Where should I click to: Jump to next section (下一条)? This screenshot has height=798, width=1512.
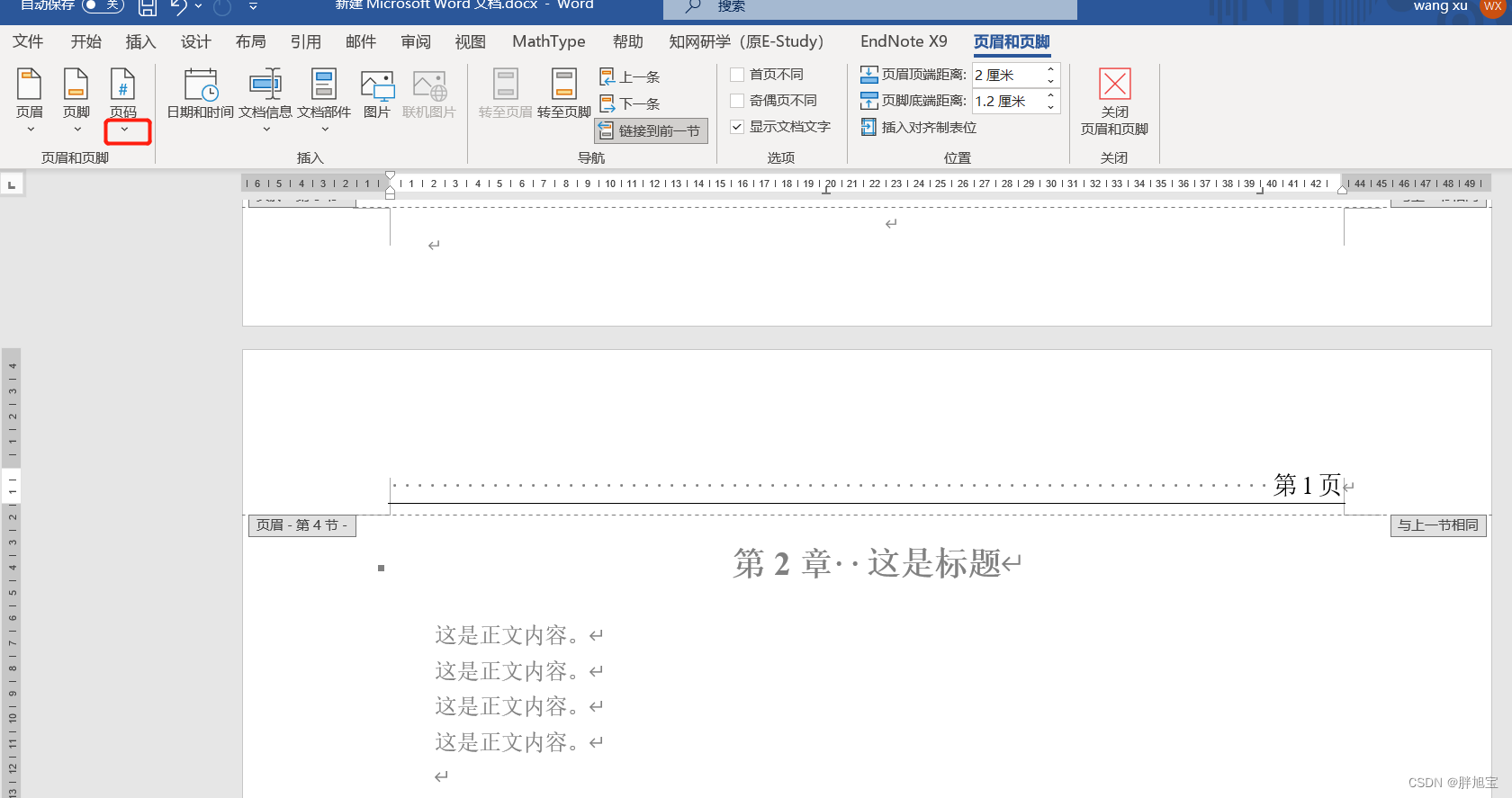coord(630,103)
